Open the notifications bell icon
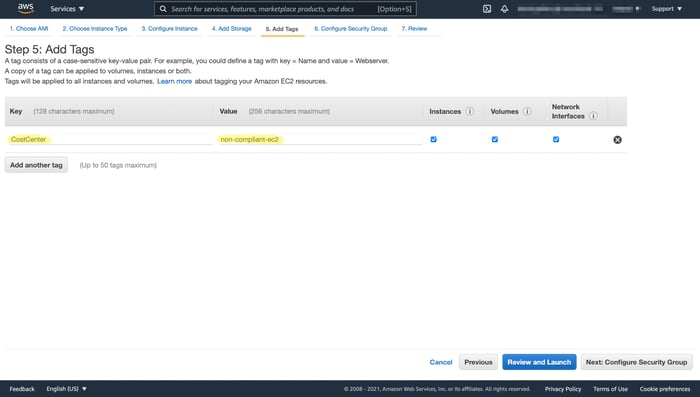This screenshot has height=397, width=700. tap(504, 8)
